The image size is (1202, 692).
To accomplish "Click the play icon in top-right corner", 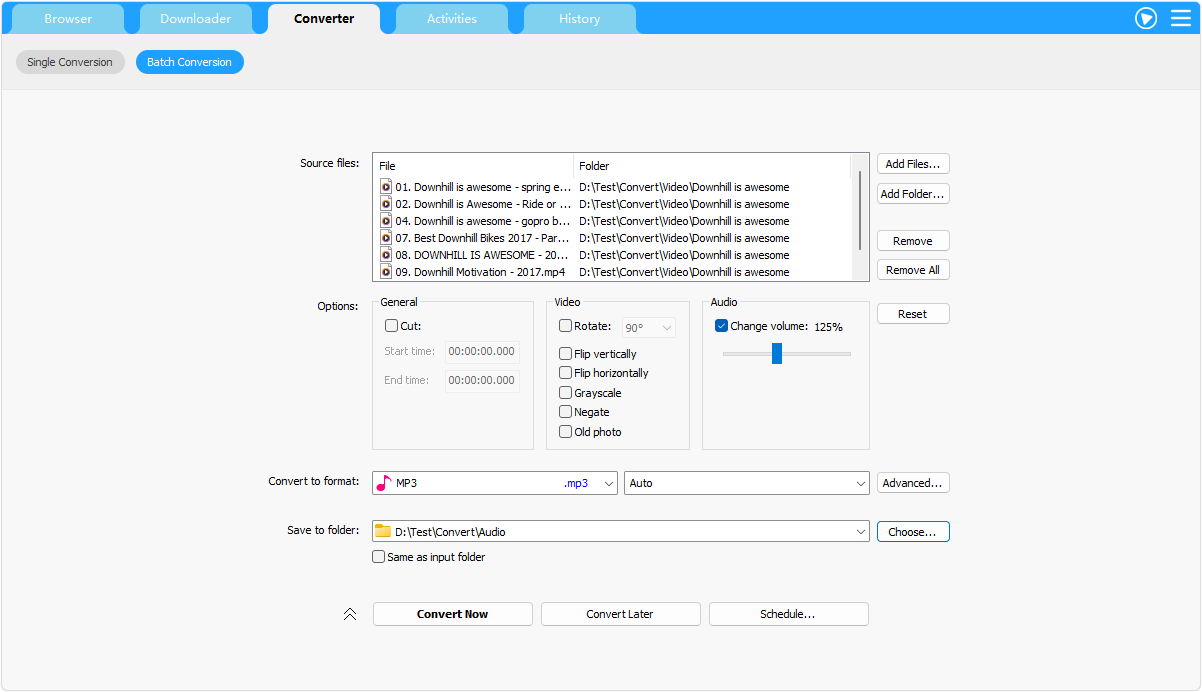I will click(x=1146, y=18).
